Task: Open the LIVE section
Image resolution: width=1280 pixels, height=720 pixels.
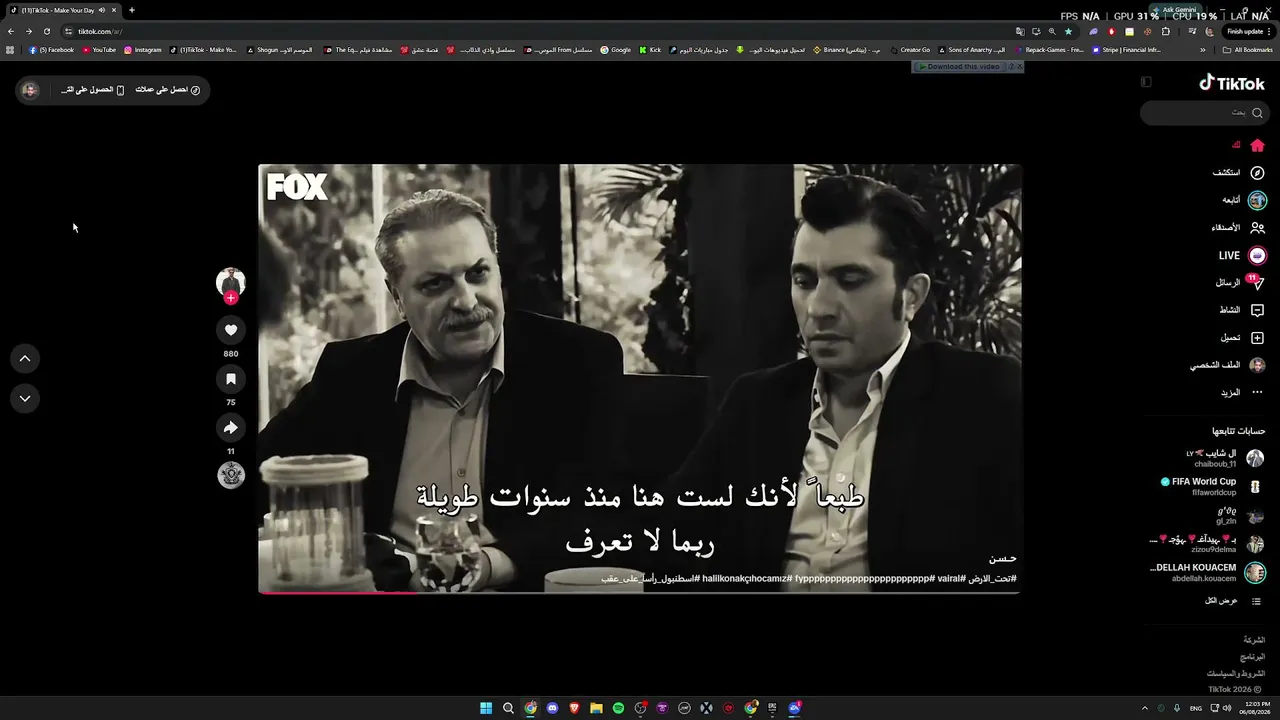Action: tap(1242, 255)
